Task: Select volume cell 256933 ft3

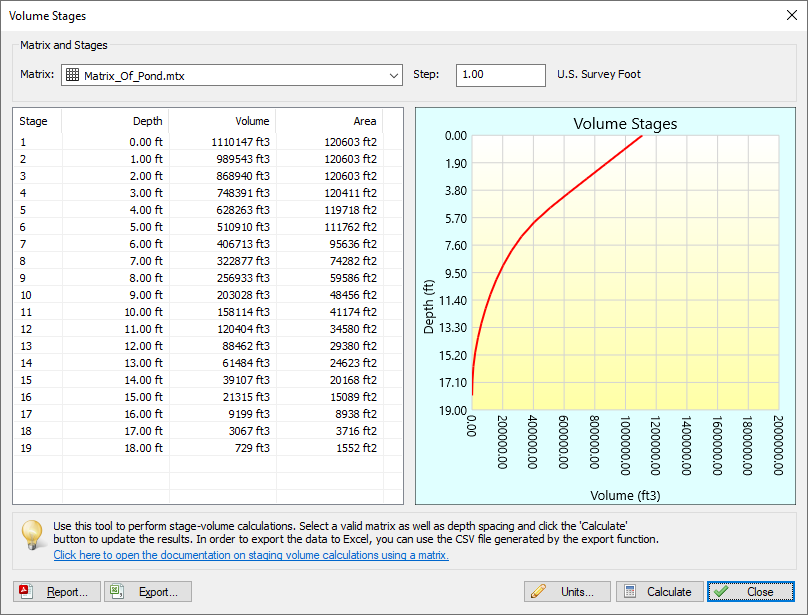Action: [243, 278]
